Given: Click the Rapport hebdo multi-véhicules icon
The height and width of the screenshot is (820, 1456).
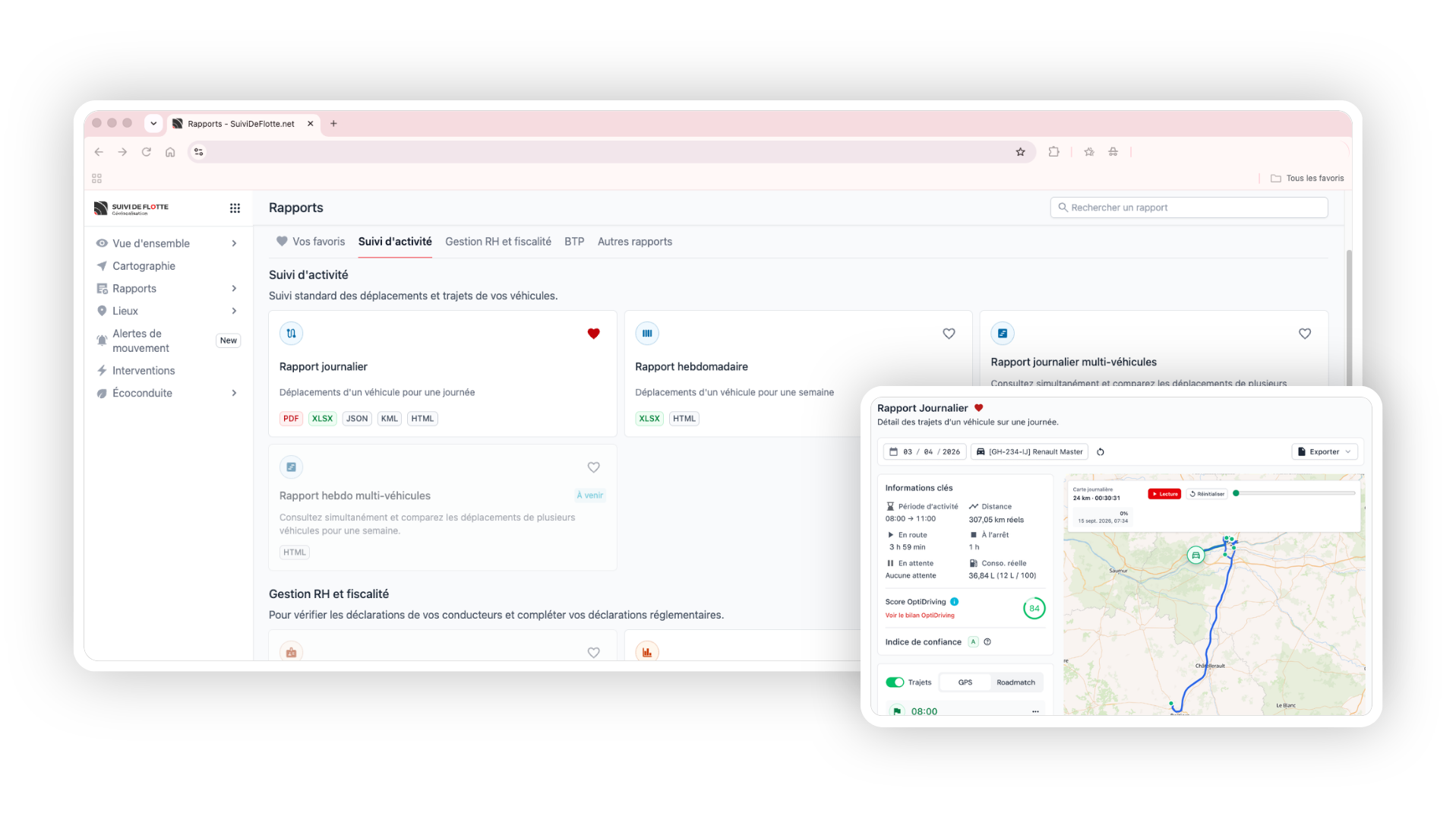Looking at the screenshot, I should pos(291,467).
